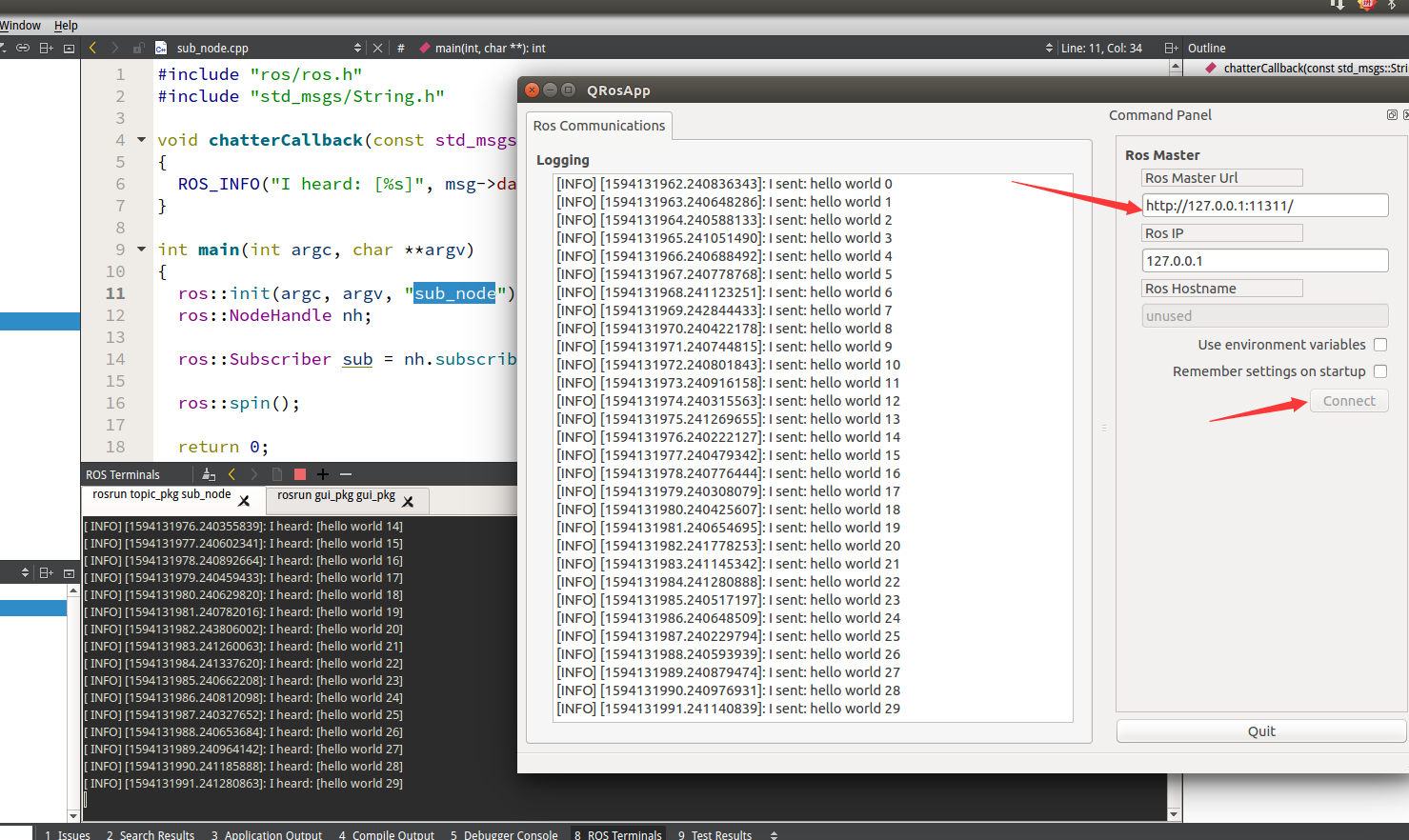Screen dimensions: 1409x840
Task: Click the broom clear icon in ROS Terminals
Action: [x=209, y=474]
